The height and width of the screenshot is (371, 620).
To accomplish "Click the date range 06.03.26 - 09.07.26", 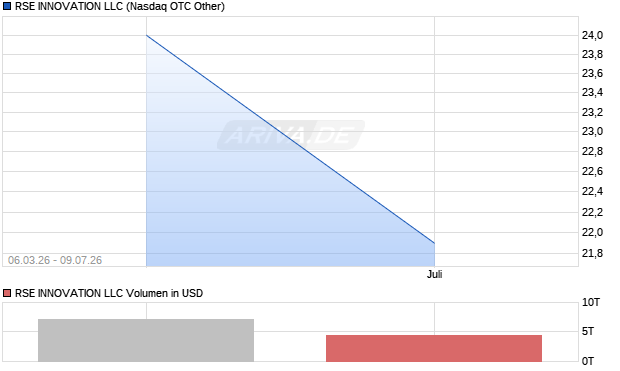I will coord(55,260).
